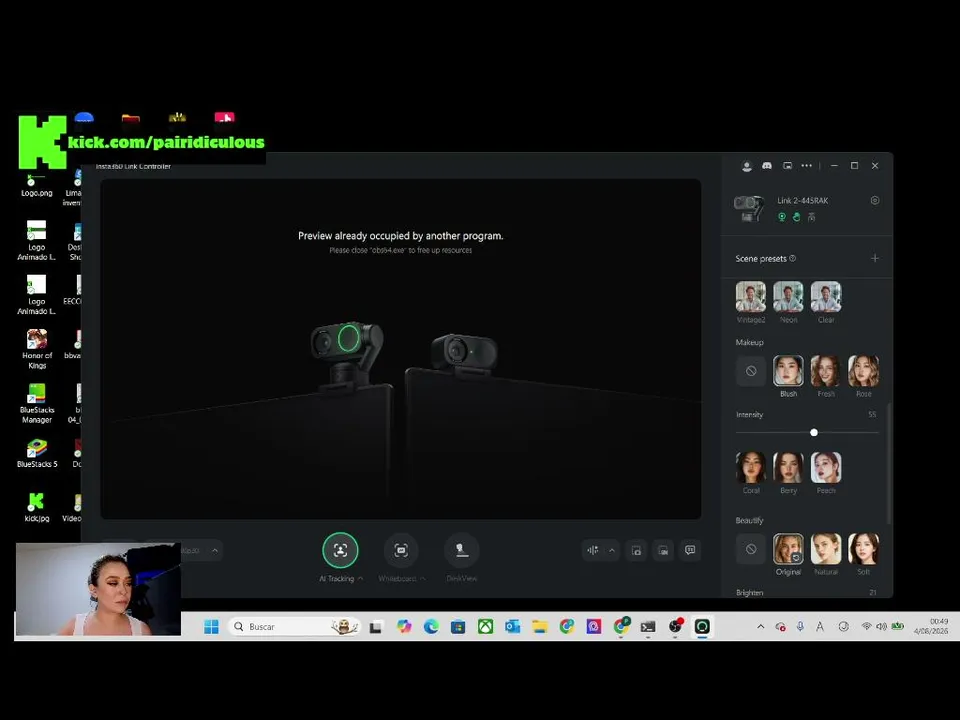Click the audio waveform icon
The image size is (960, 720).
click(x=593, y=550)
